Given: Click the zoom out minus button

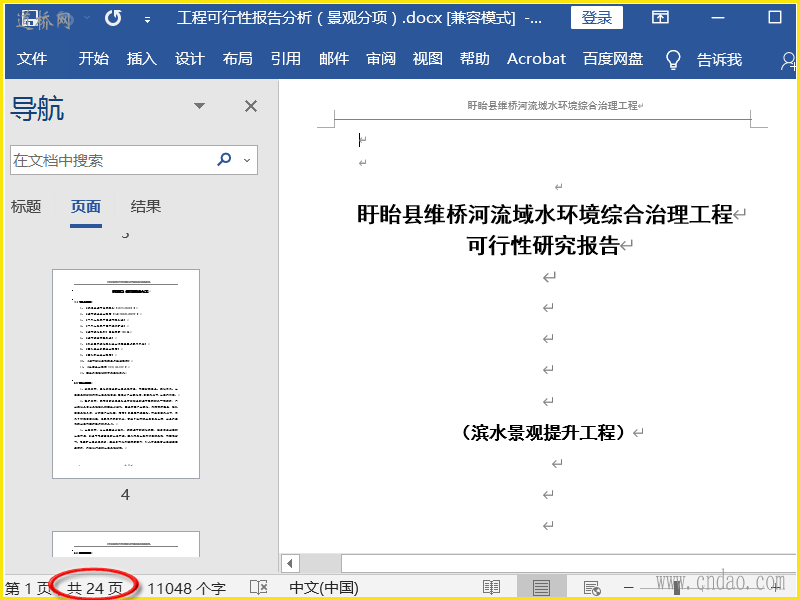Looking at the screenshot, I should 629,588.
